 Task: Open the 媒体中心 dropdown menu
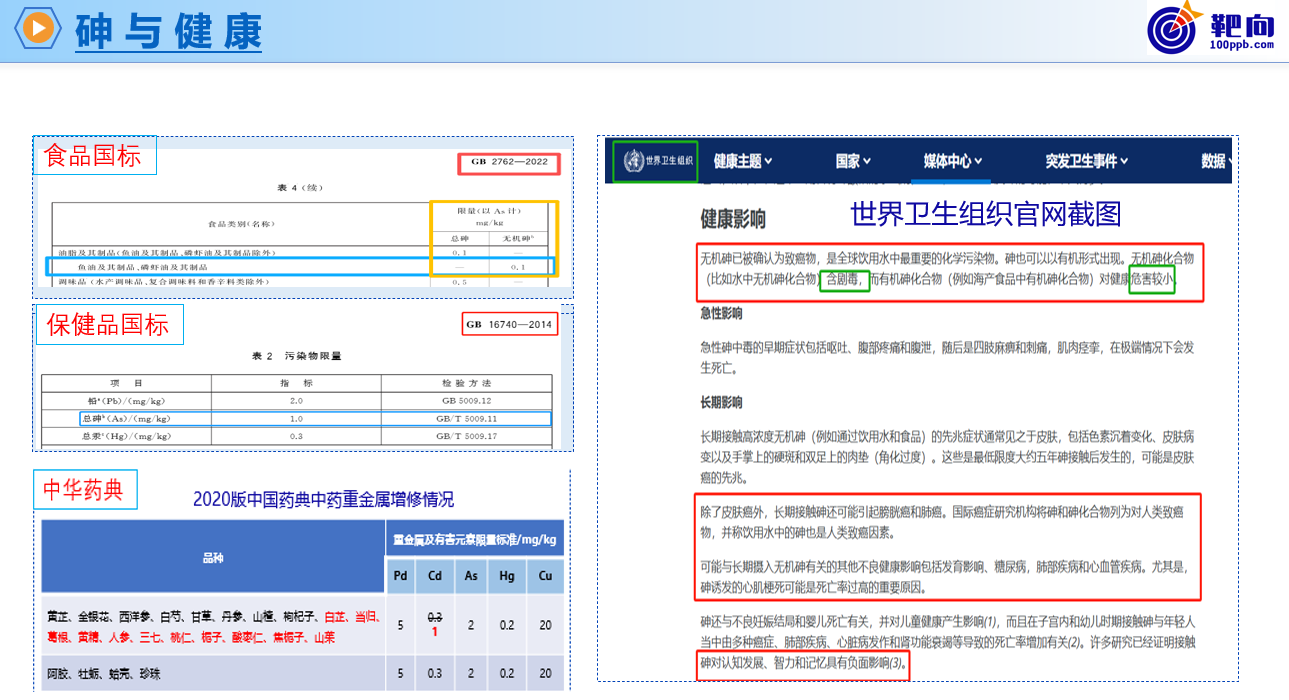(x=952, y=161)
